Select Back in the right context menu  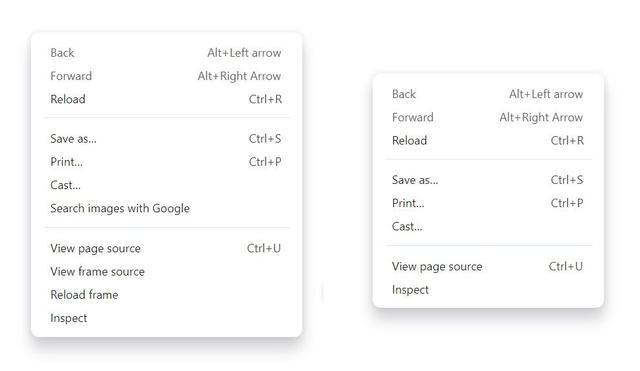488,94
